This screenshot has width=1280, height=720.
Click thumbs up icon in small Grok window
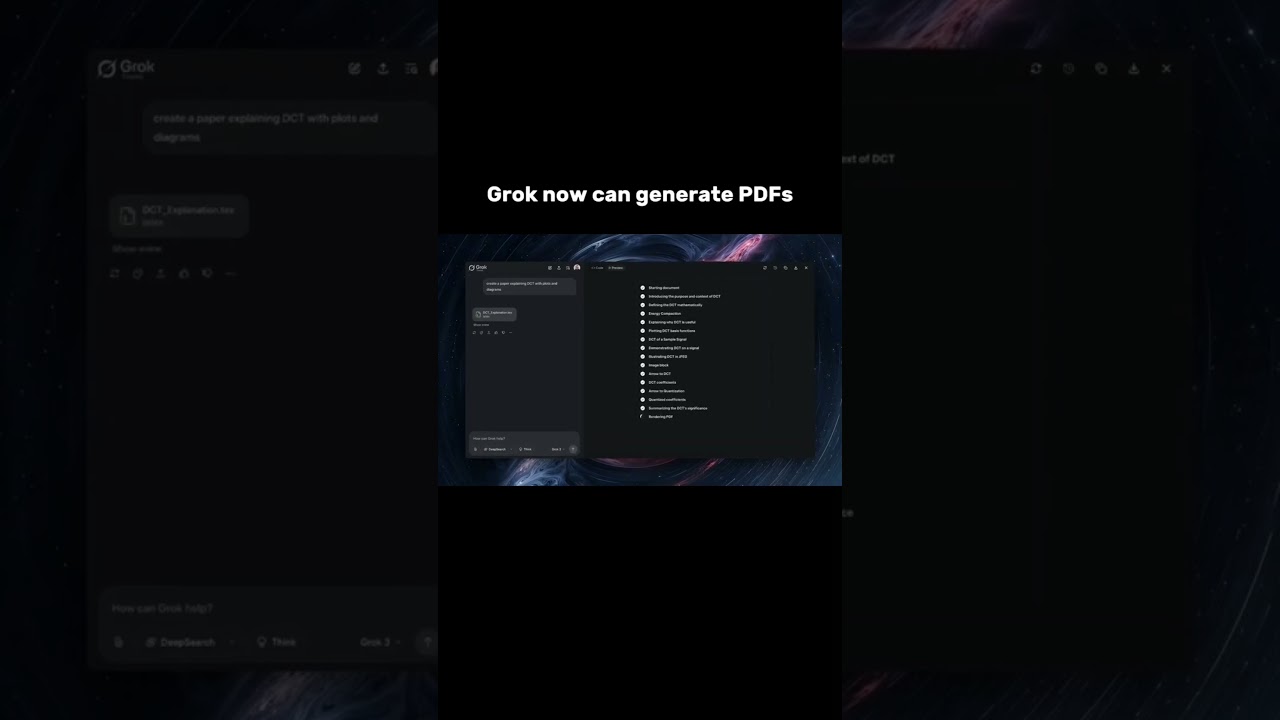[496, 332]
